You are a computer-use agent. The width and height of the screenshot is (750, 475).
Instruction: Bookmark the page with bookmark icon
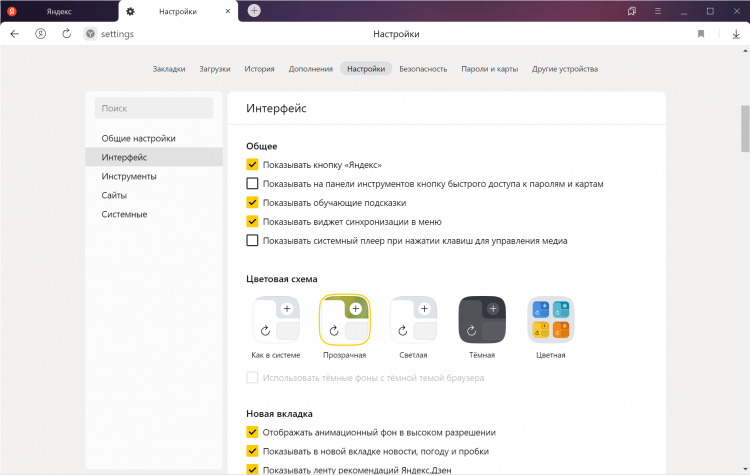[x=701, y=34]
